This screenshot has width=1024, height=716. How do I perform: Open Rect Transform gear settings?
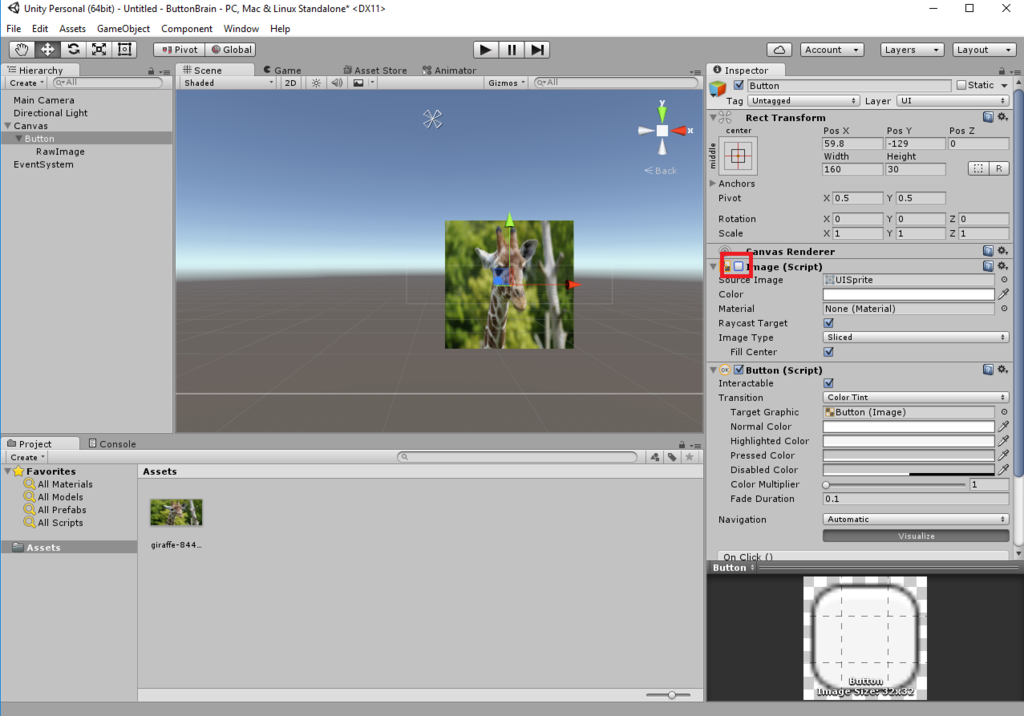[1002, 117]
